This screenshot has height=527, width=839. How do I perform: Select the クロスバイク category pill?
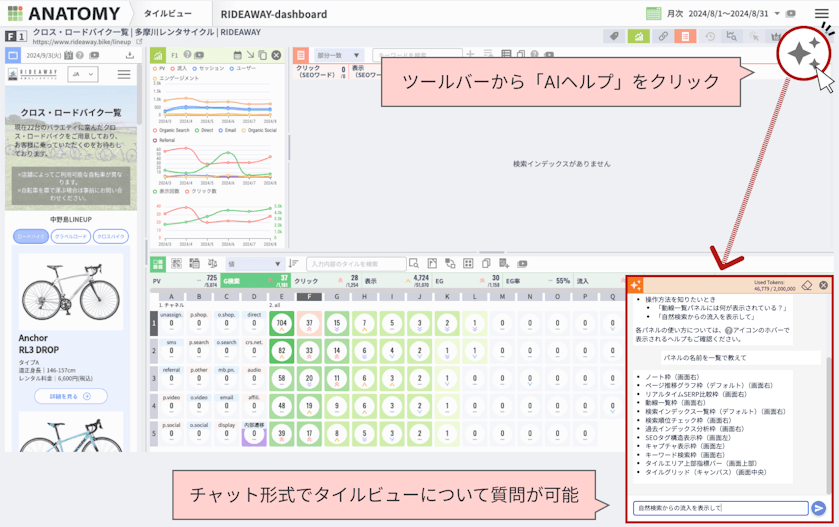coord(111,236)
